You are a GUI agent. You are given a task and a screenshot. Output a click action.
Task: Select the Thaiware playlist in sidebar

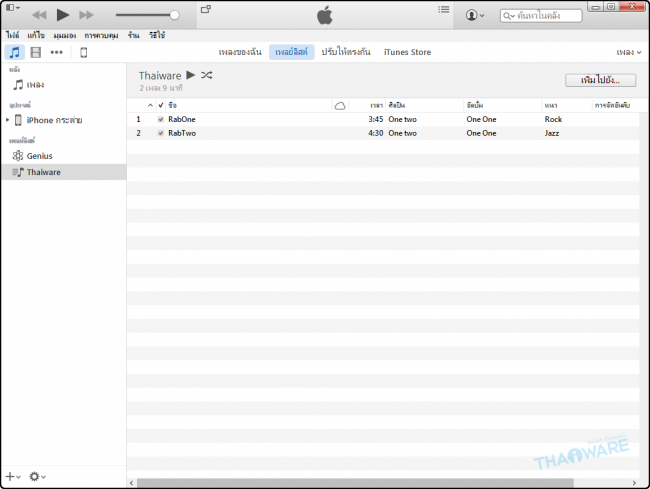pos(63,172)
